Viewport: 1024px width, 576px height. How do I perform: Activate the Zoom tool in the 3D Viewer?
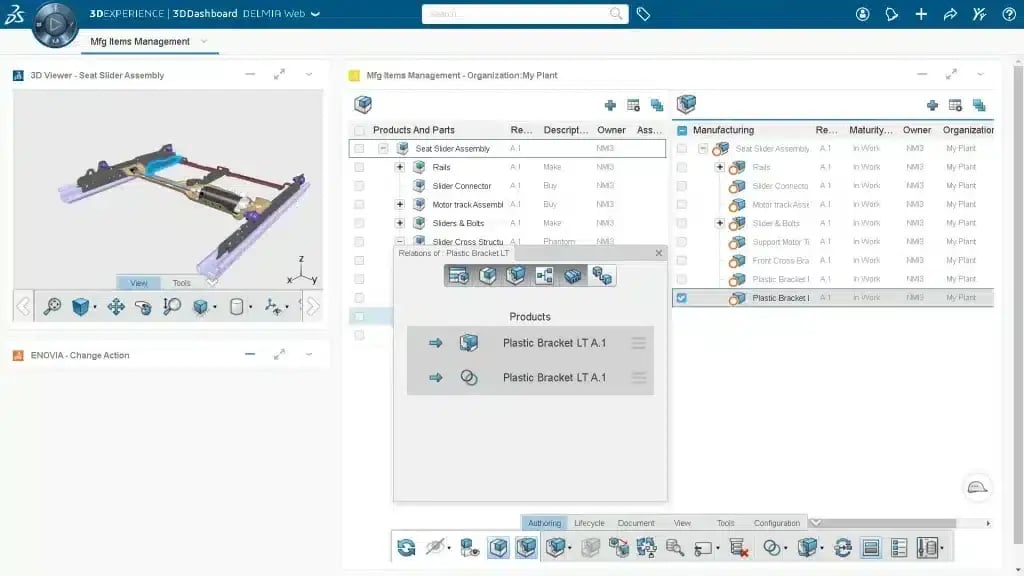tap(173, 306)
